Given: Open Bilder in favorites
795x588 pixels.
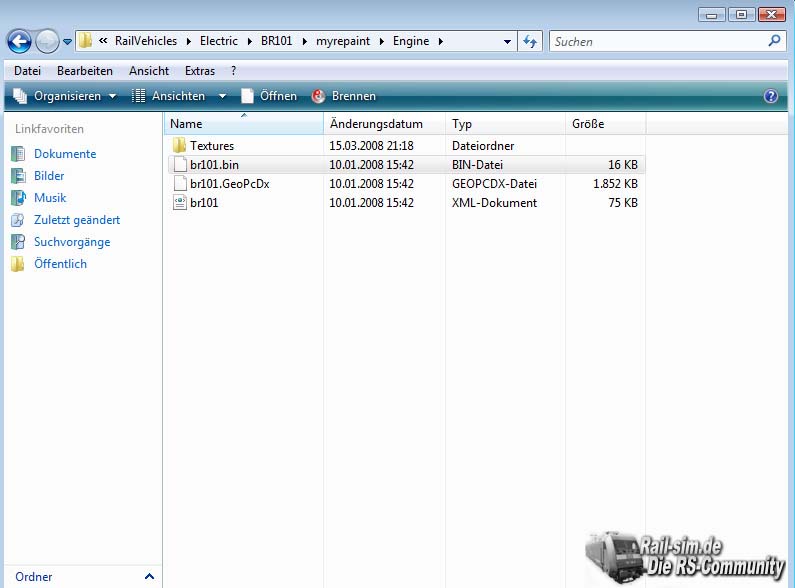Looking at the screenshot, I should [49, 176].
